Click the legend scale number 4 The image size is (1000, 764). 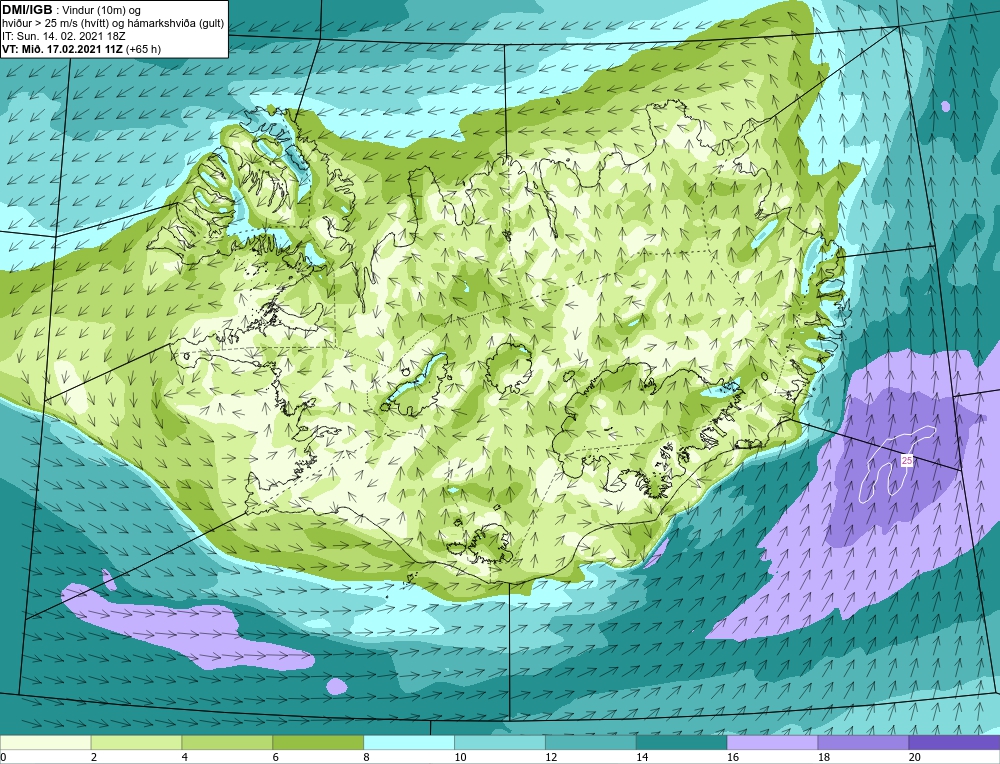[185, 758]
